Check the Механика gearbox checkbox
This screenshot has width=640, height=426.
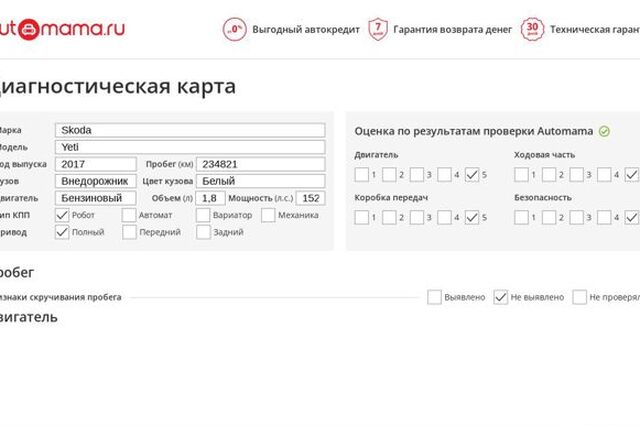point(268,215)
